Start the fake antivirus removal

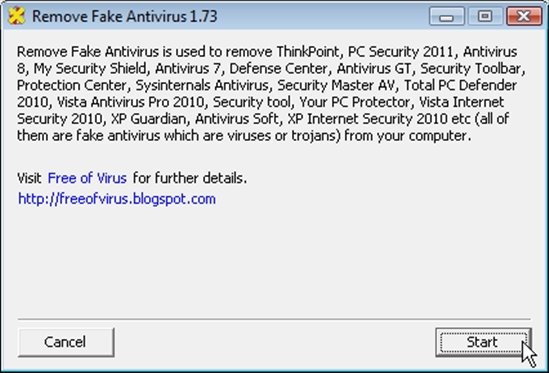483,342
